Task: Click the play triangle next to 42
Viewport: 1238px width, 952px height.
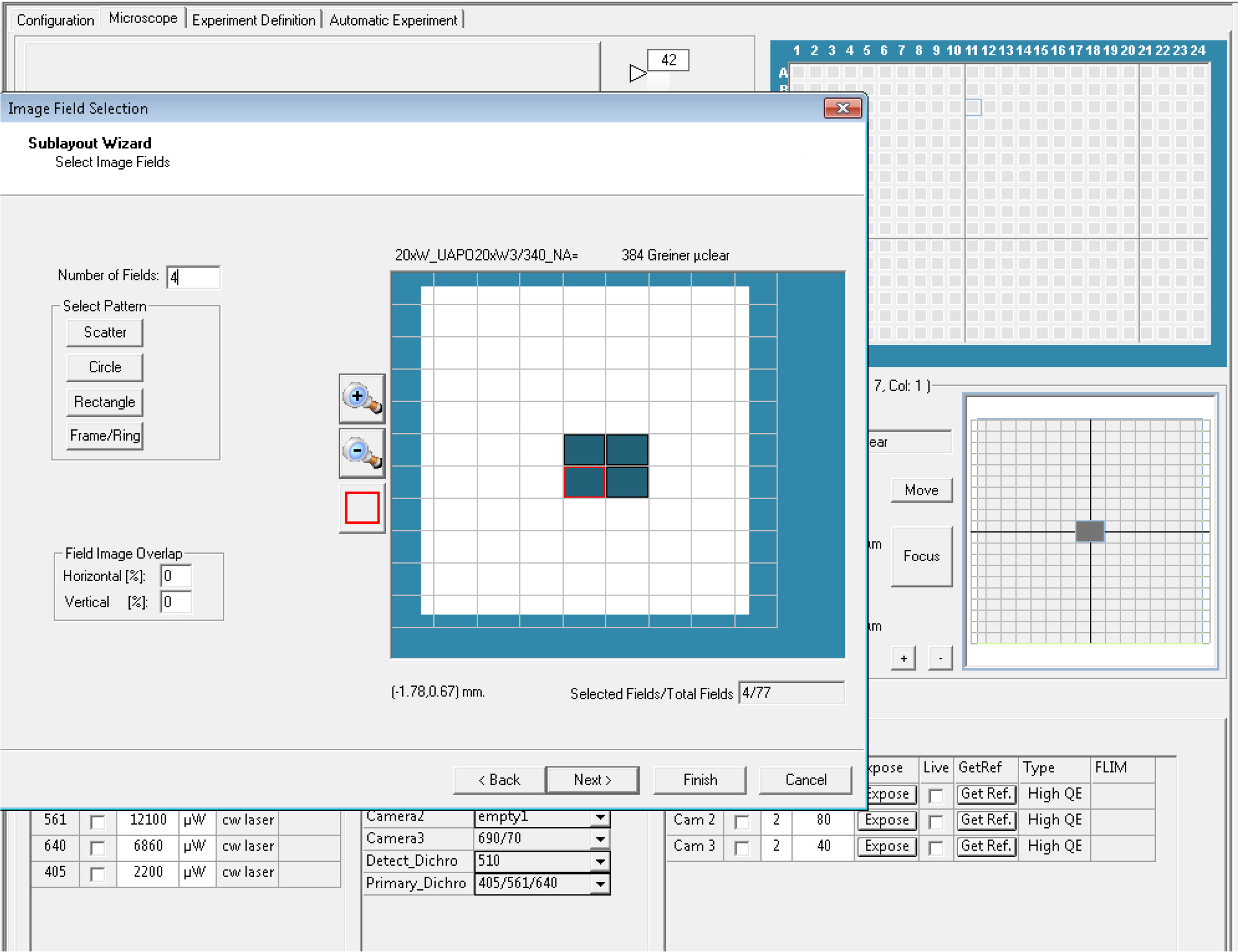Action: (637, 73)
